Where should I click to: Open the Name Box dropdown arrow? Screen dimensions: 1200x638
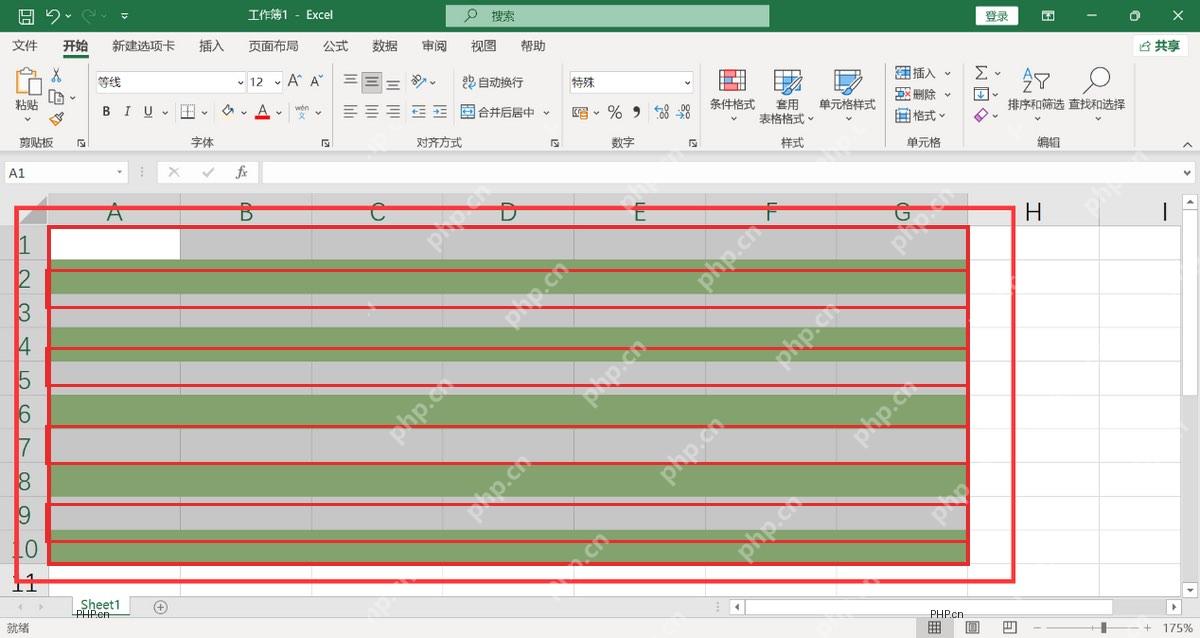pyautogui.click(x=120, y=173)
